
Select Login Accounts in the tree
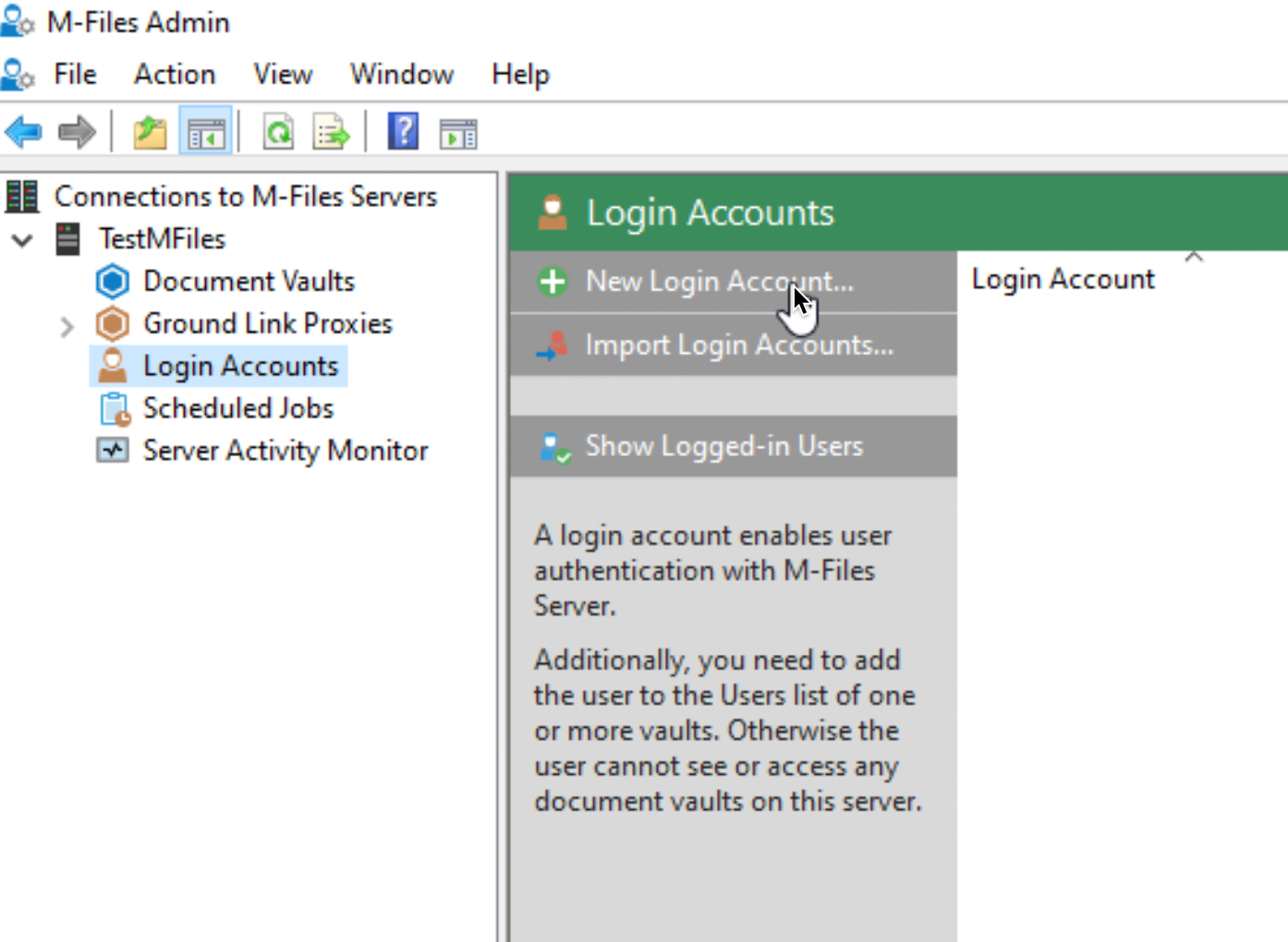point(240,366)
